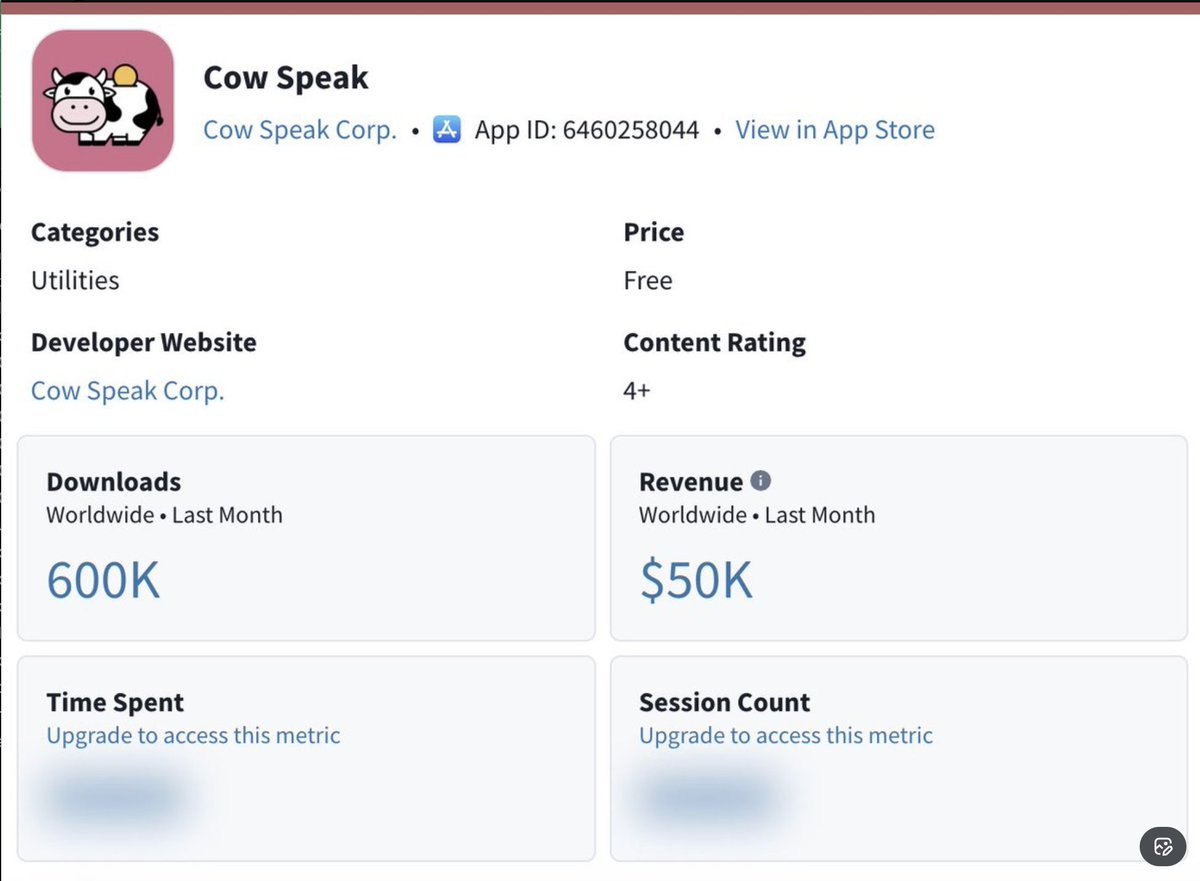The image size is (1200, 881).
Task: Click blurred Session Count metric value
Action: [x=710, y=797]
